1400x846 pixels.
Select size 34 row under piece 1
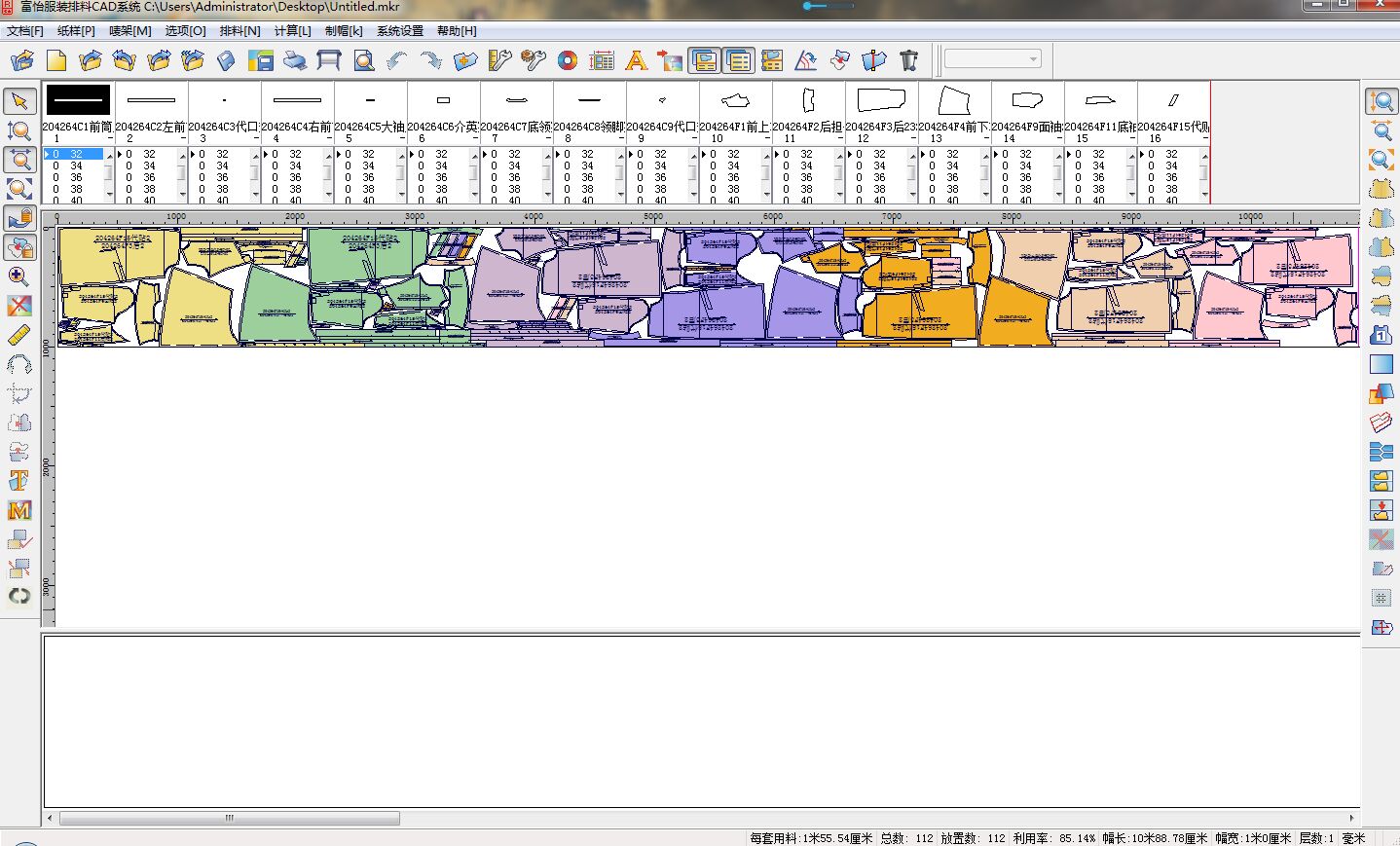point(76,166)
